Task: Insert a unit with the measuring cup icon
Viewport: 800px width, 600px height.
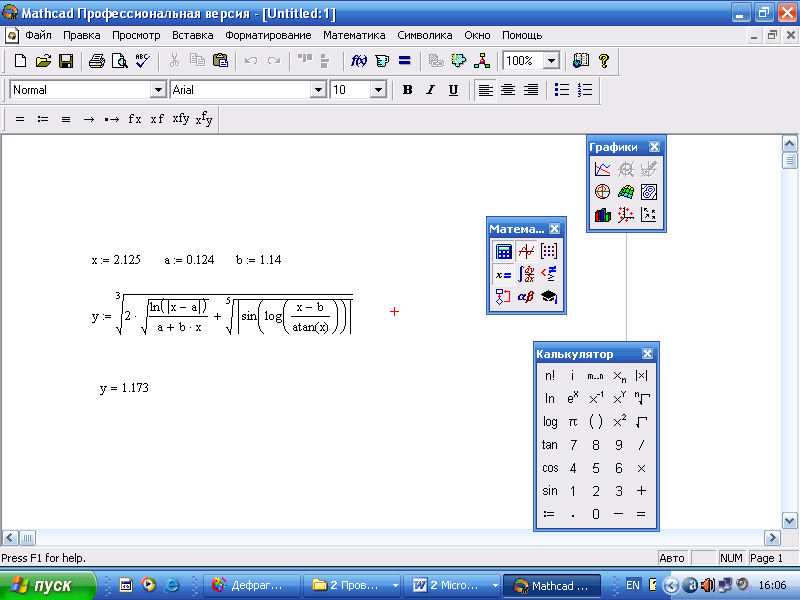Action: point(382,61)
